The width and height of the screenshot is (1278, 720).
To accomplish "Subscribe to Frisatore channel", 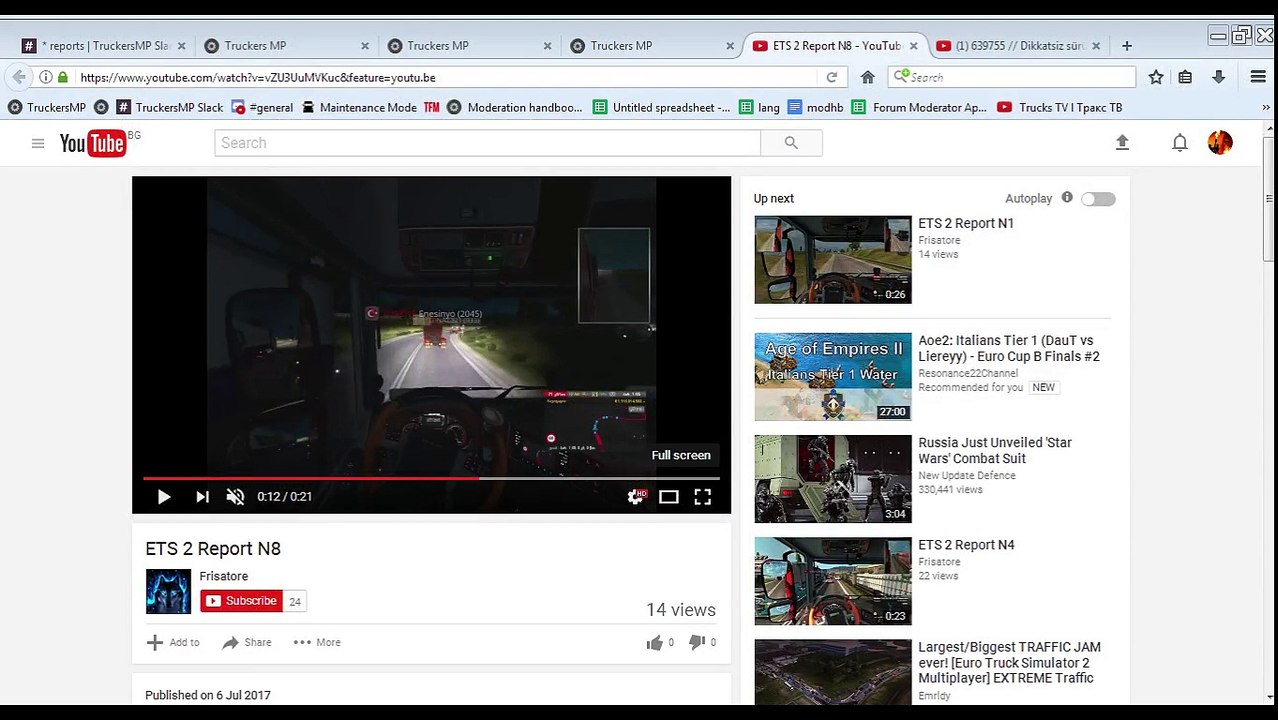I will [241, 601].
